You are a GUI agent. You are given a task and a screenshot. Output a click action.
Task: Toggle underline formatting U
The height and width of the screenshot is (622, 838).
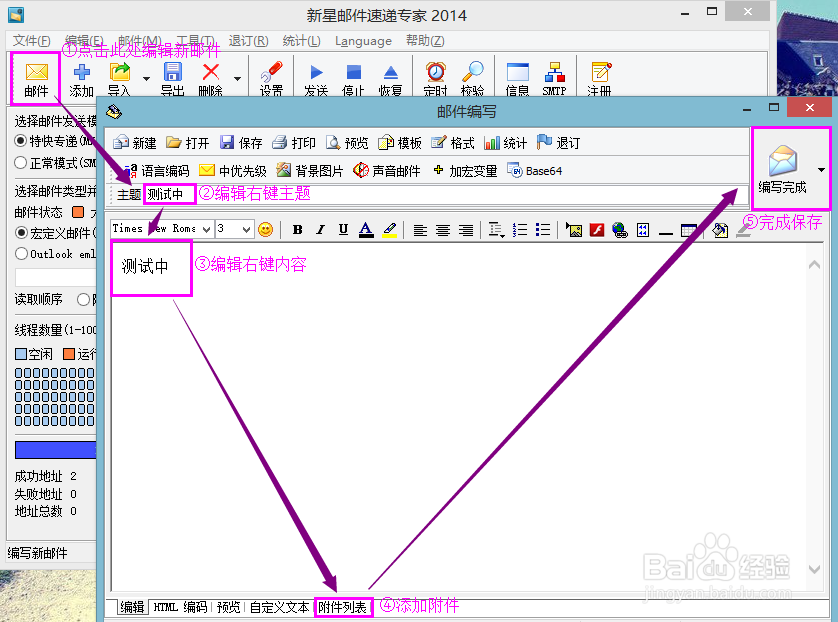(x=343, y=230)
